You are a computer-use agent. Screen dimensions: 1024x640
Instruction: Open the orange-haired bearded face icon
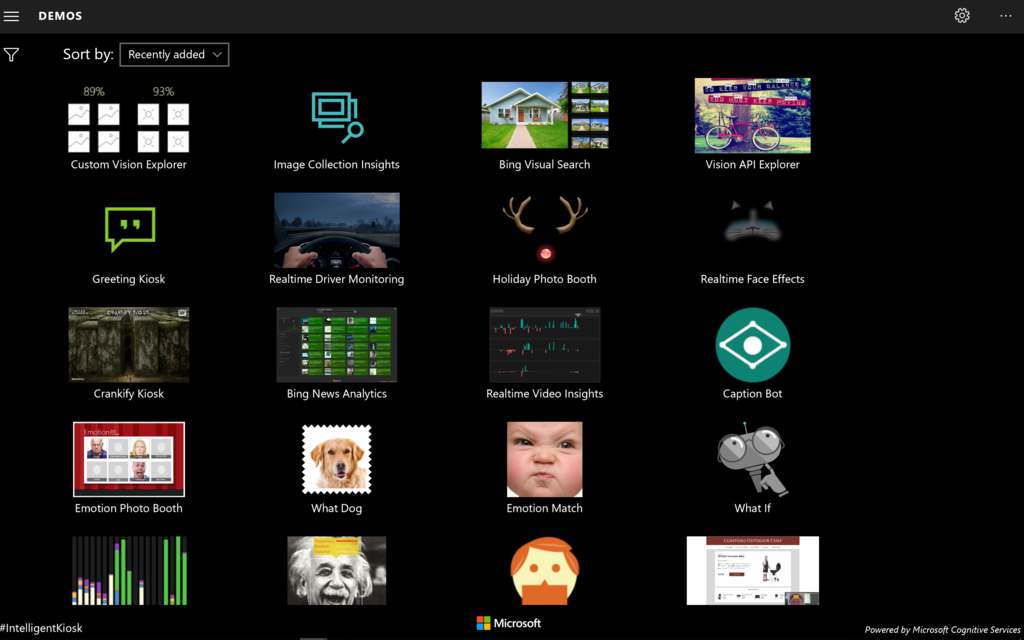pyautogui.click(x=545, y=571)
